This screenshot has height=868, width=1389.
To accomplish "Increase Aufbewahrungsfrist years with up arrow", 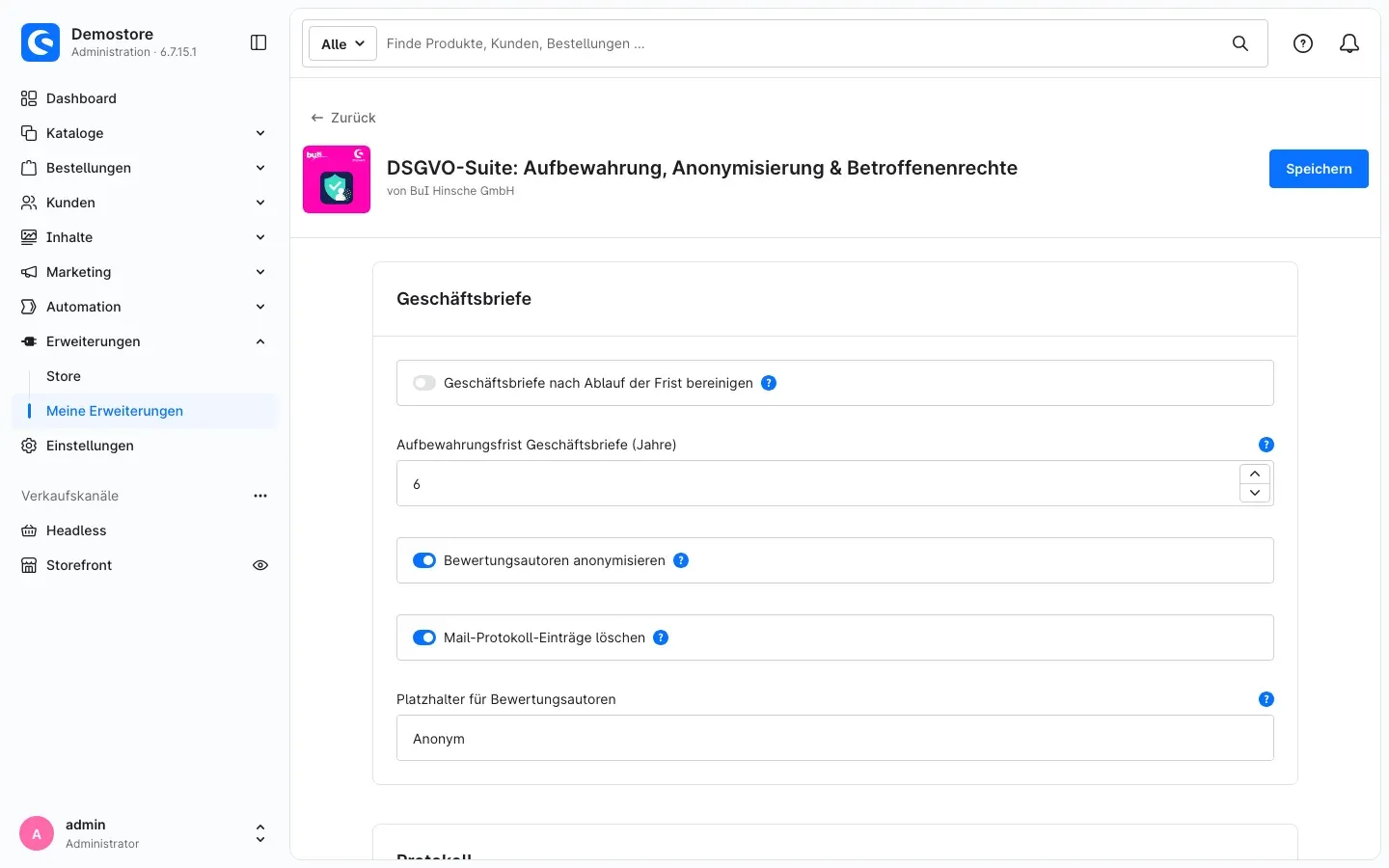I will coord(1255,474).
